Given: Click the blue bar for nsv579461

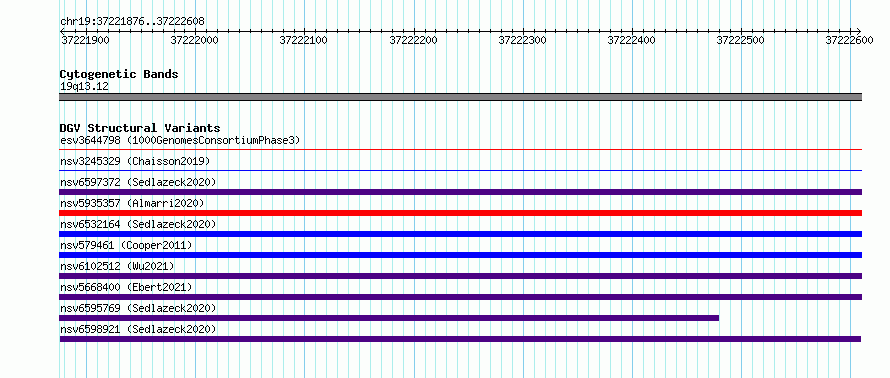Looking at the screenshot, I should pyautogui.click(x=460, y=255).
